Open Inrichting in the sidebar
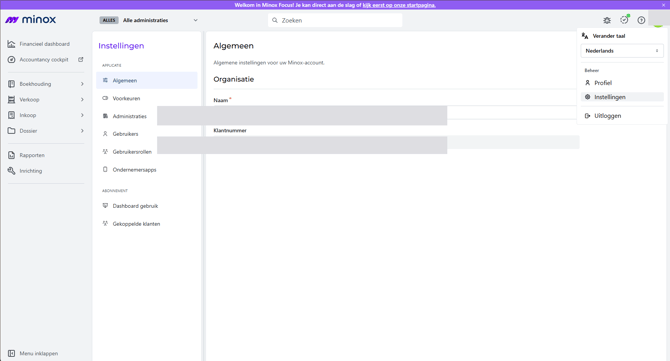The image size is (670, 361). pos(30,171)
